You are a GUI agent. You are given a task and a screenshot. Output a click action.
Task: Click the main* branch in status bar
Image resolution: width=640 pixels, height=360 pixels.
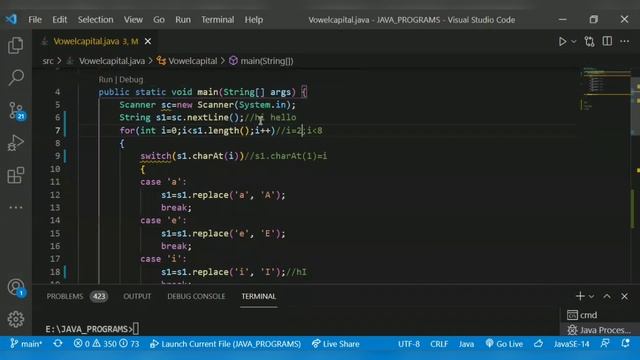[x=26, y=344]
